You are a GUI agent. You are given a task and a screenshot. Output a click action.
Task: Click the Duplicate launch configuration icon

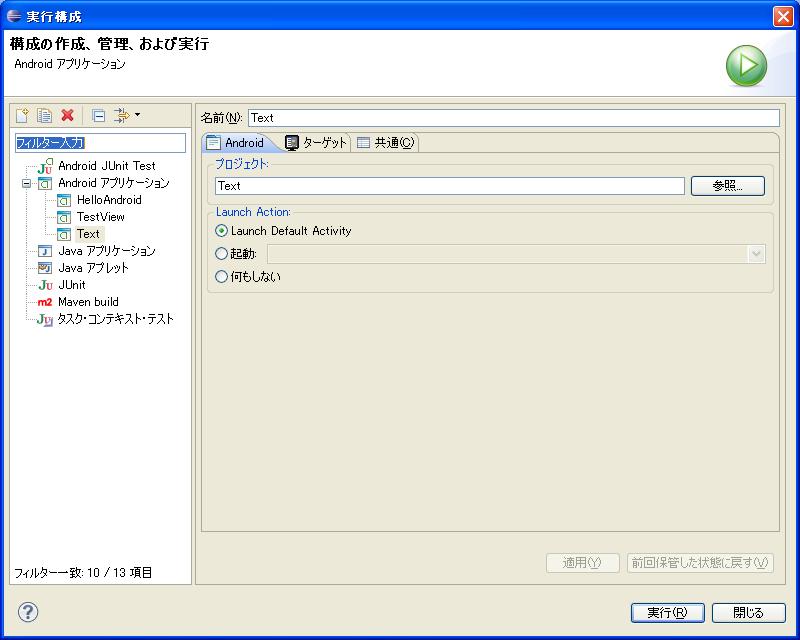click(x=44, y=115)
